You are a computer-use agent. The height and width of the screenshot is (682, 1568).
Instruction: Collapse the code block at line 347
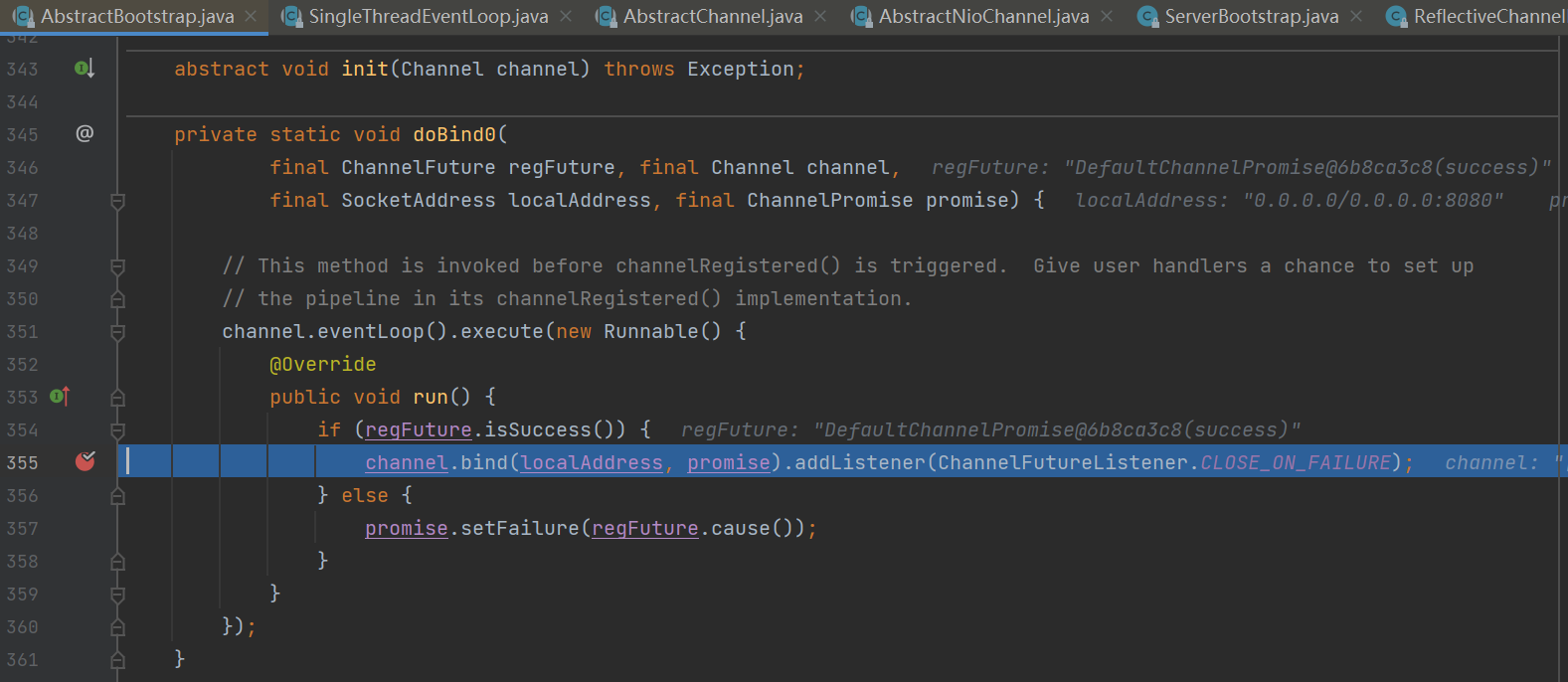(x=117, y=201)
